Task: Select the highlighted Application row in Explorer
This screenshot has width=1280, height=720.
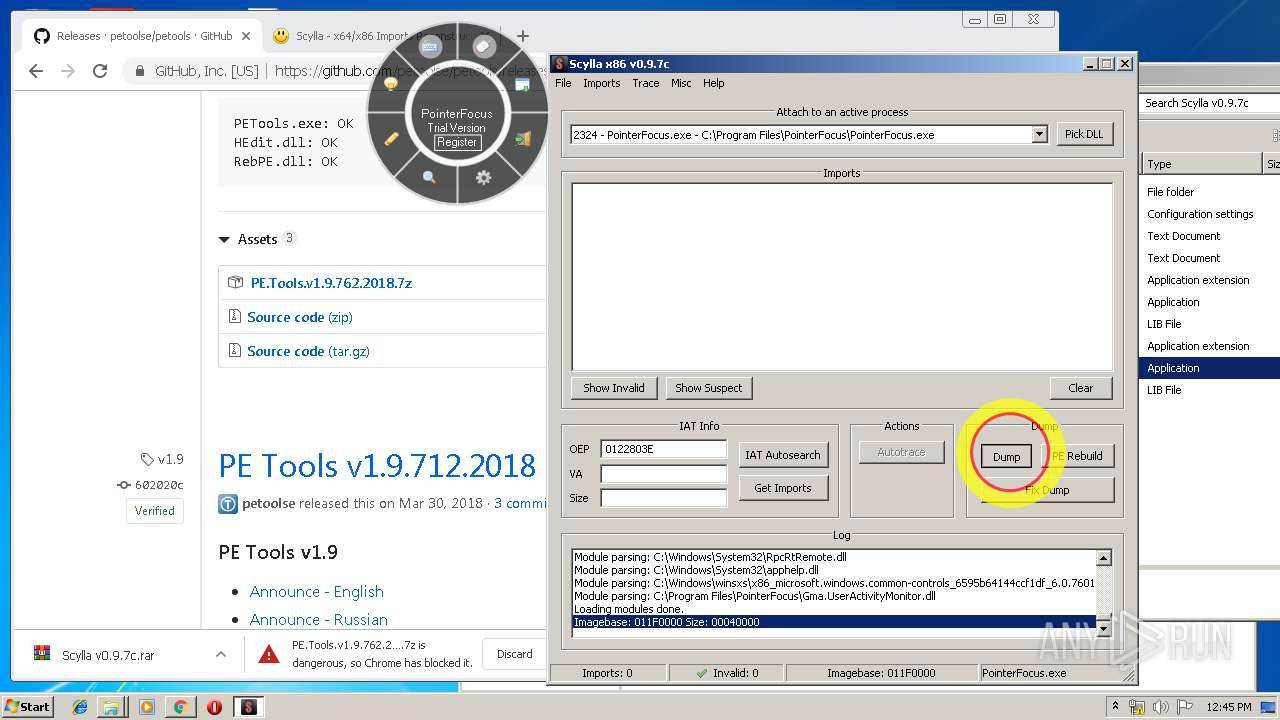Action: pyautogui.click(x=1210, y=368)
